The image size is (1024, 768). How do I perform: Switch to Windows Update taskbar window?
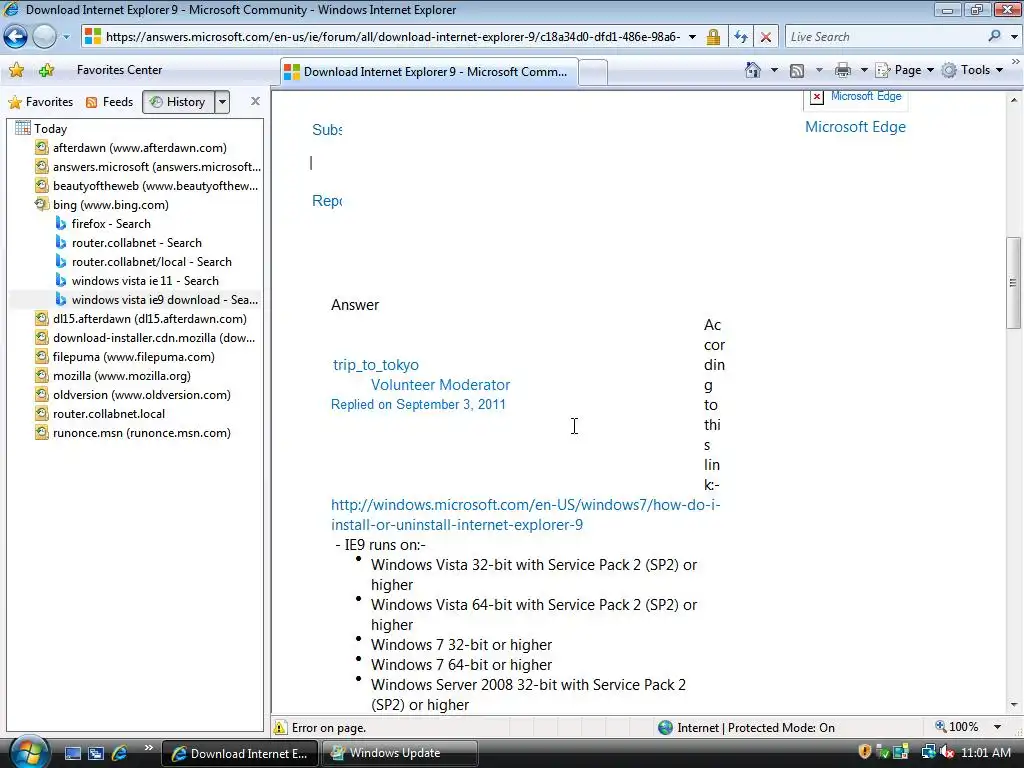(399, 753)
